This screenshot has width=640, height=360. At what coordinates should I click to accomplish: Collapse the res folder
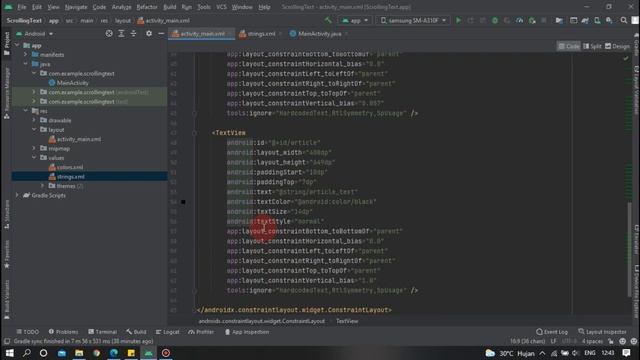click(x=26, y=111)
